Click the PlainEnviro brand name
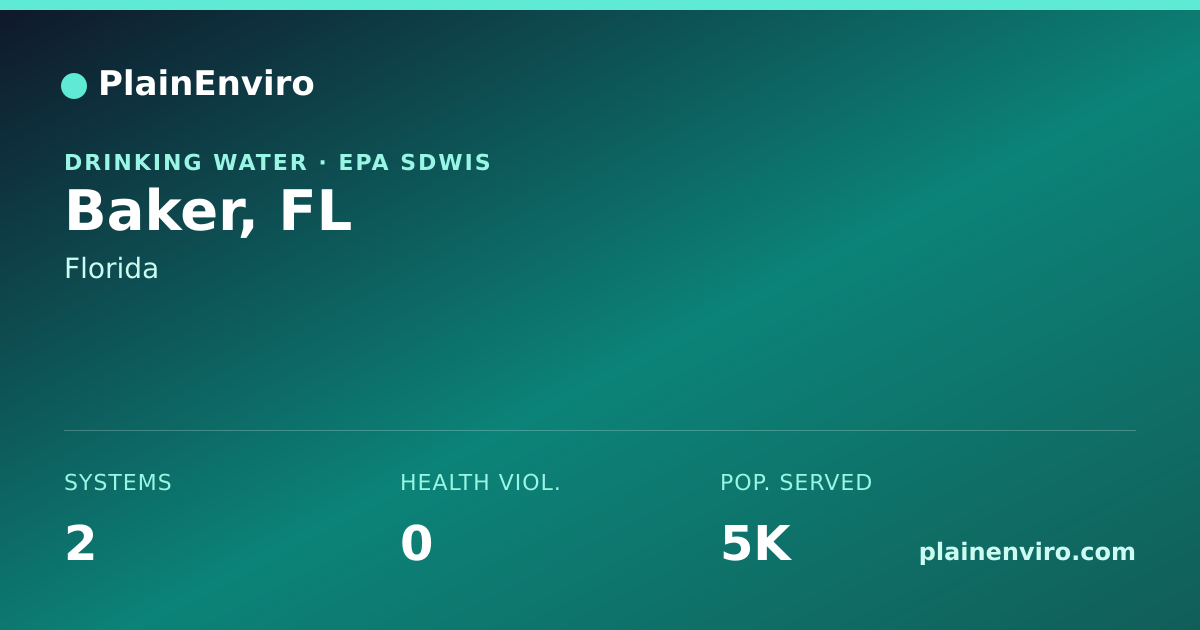This screenshot has height=630, width=1200. 206,84
